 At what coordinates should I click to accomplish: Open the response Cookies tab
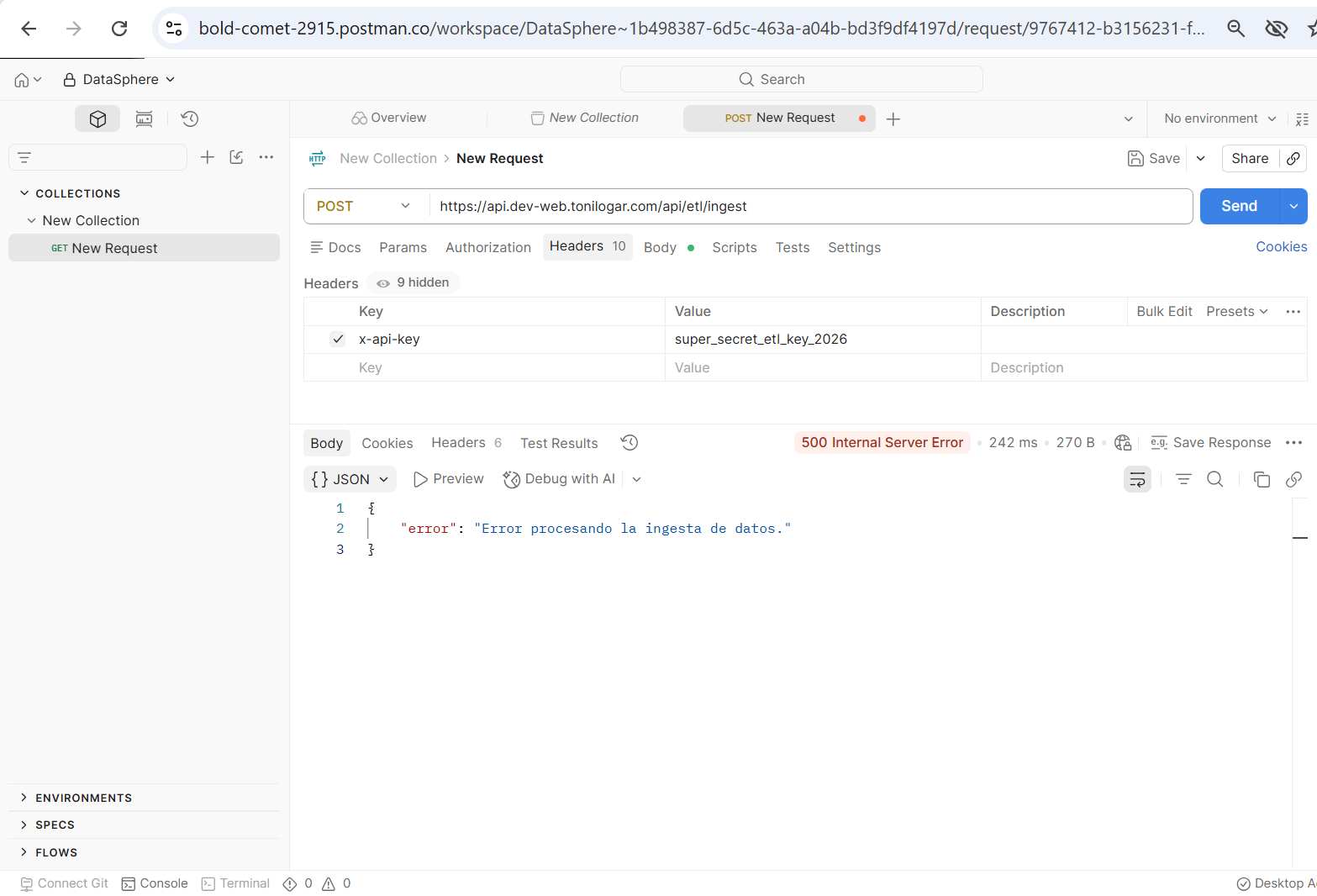[387, 444]
